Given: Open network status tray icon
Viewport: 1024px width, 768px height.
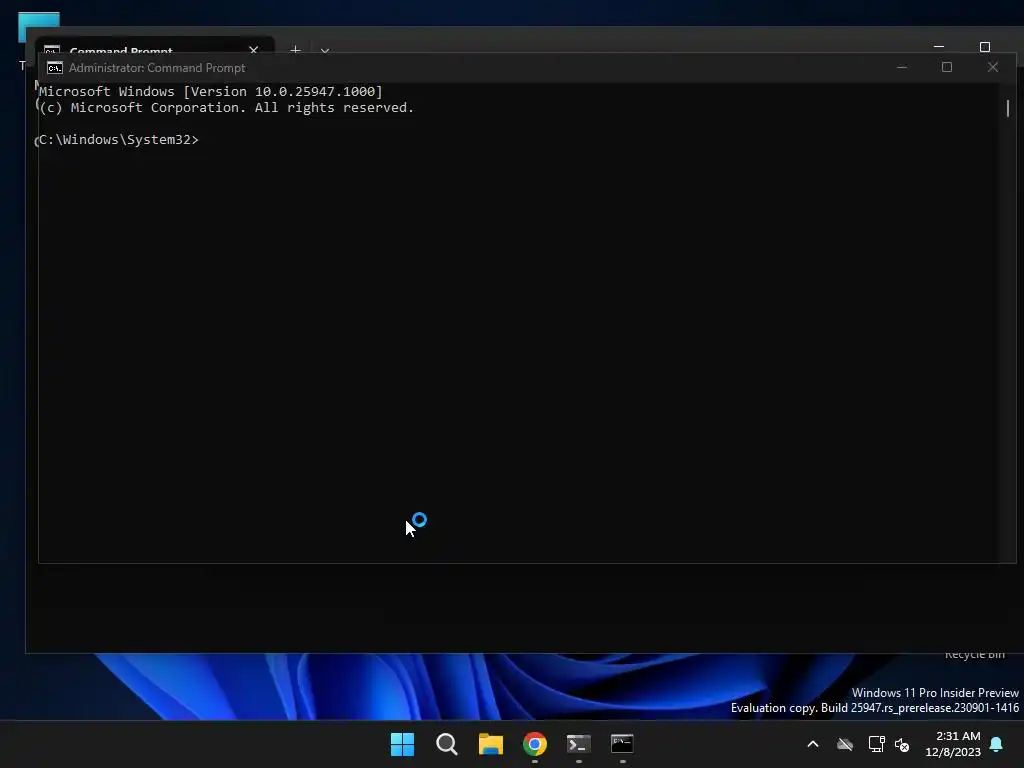Looking at the screenshot, I should [x=876, y=744].
